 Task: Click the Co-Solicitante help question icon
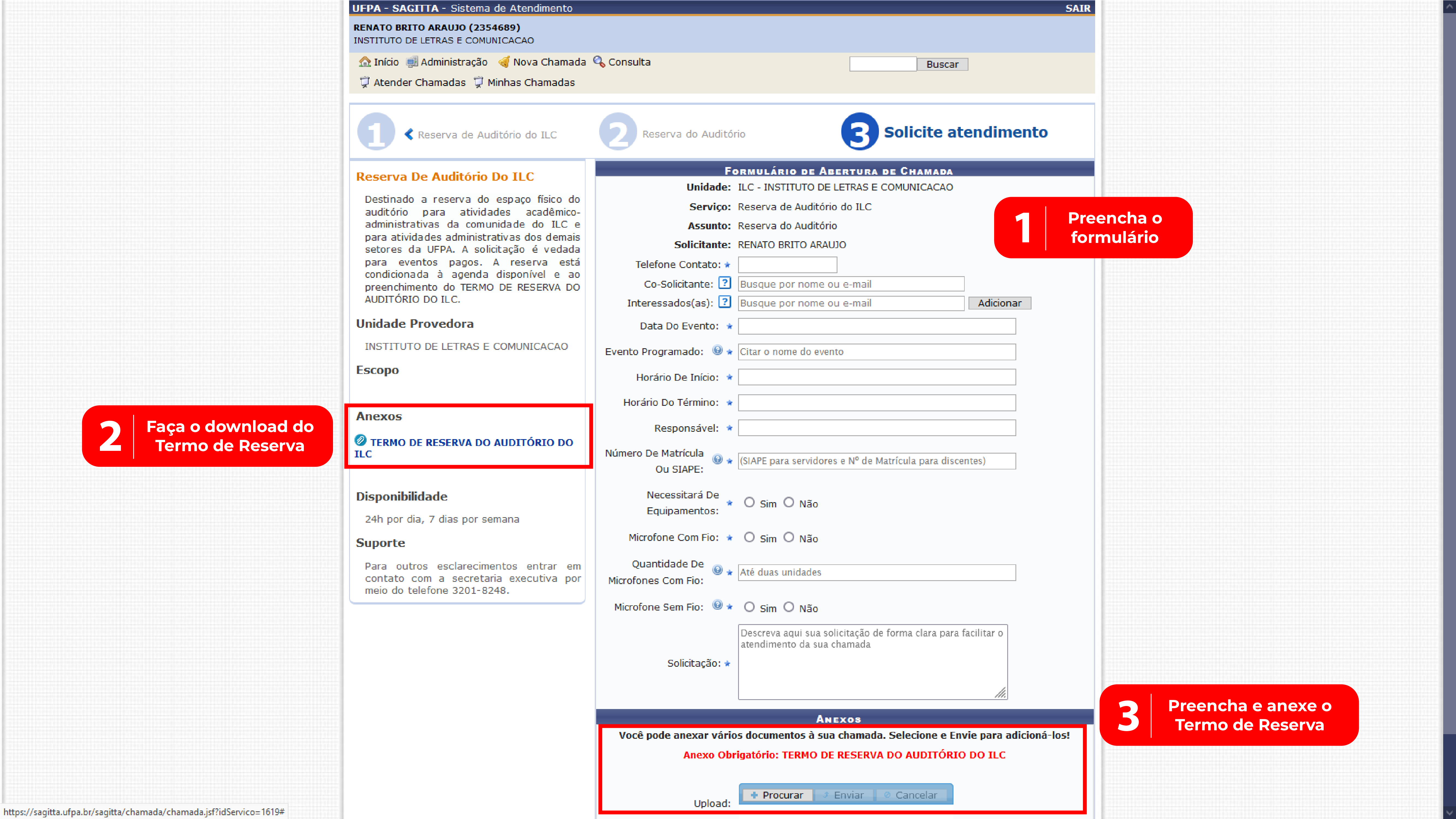[725, 283]
